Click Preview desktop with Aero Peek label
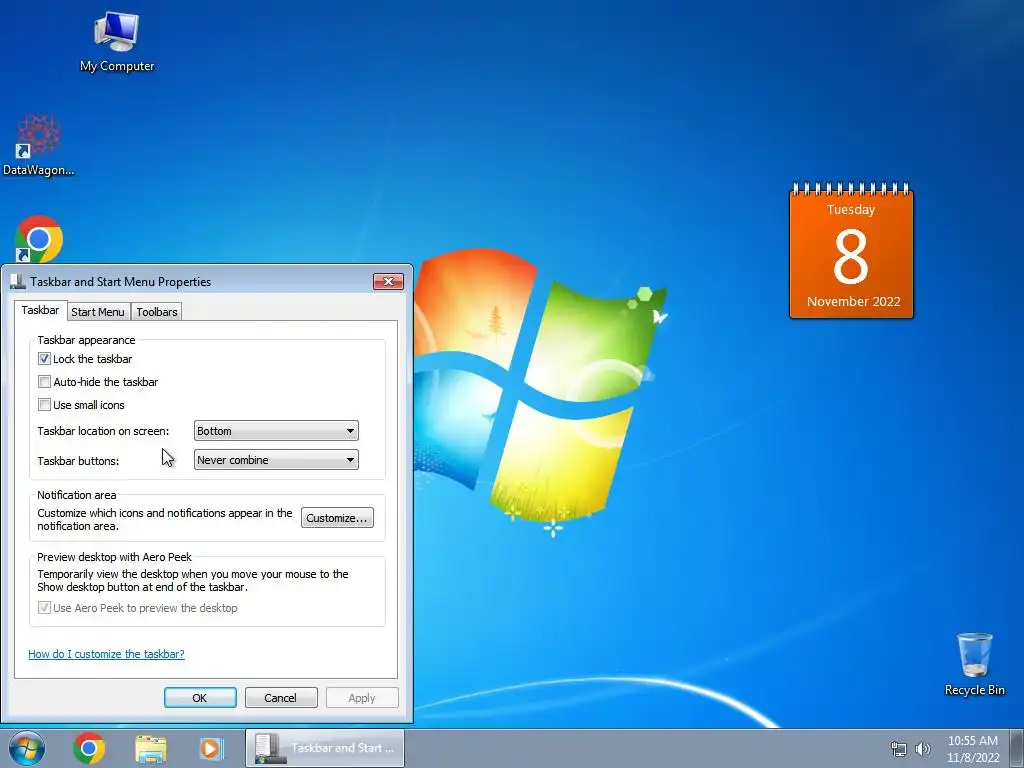The width and height of the screenshot is (1024, 768). [114, 557]
